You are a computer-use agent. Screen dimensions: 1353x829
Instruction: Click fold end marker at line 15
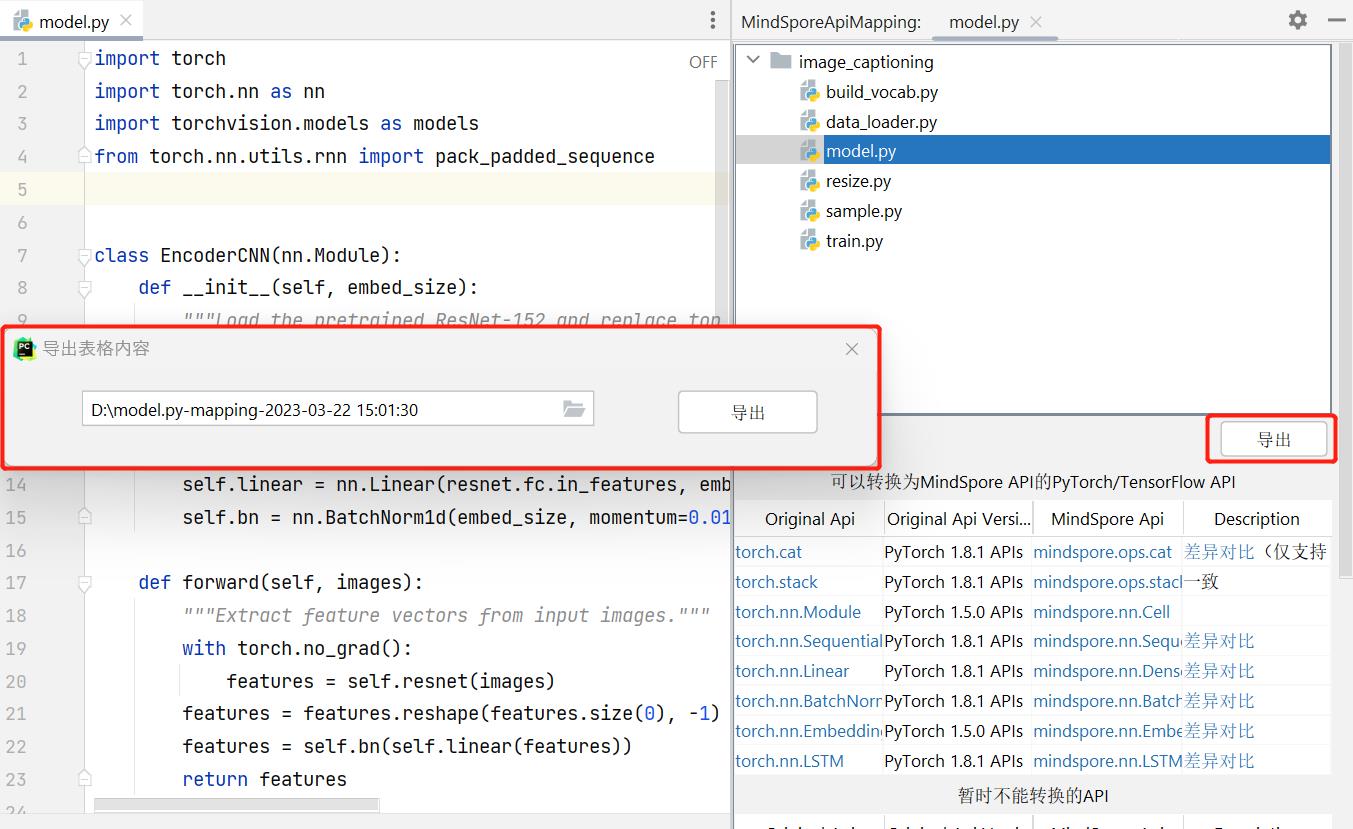(85, 517)
